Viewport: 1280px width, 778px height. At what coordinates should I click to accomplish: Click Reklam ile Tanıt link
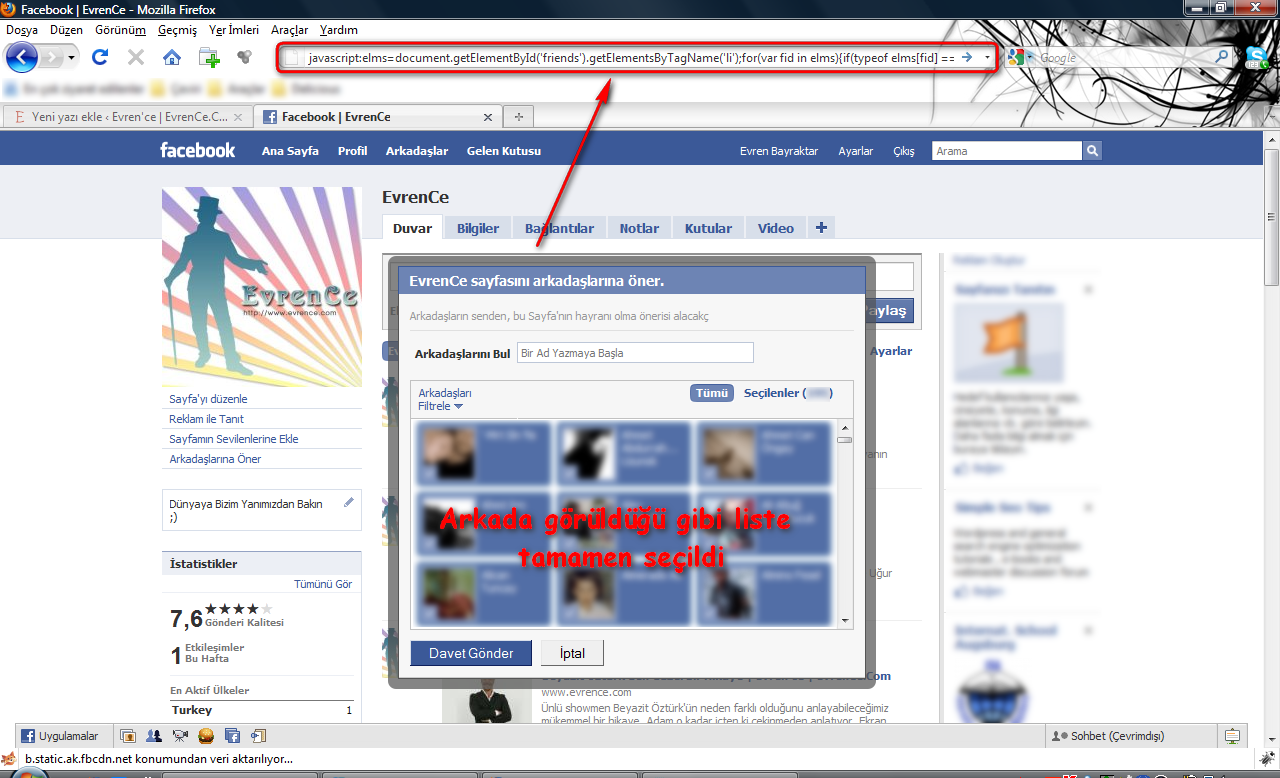pos(206,419)
